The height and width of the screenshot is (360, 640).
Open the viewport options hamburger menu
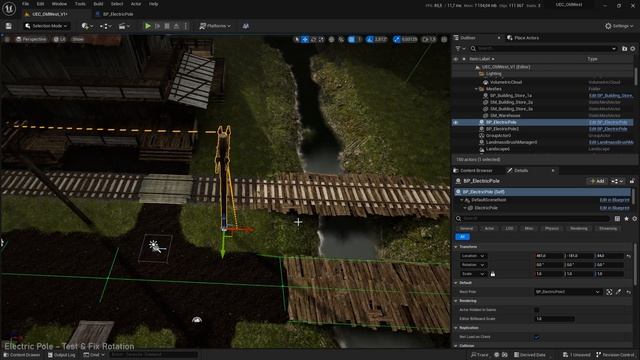pos(7,40)
